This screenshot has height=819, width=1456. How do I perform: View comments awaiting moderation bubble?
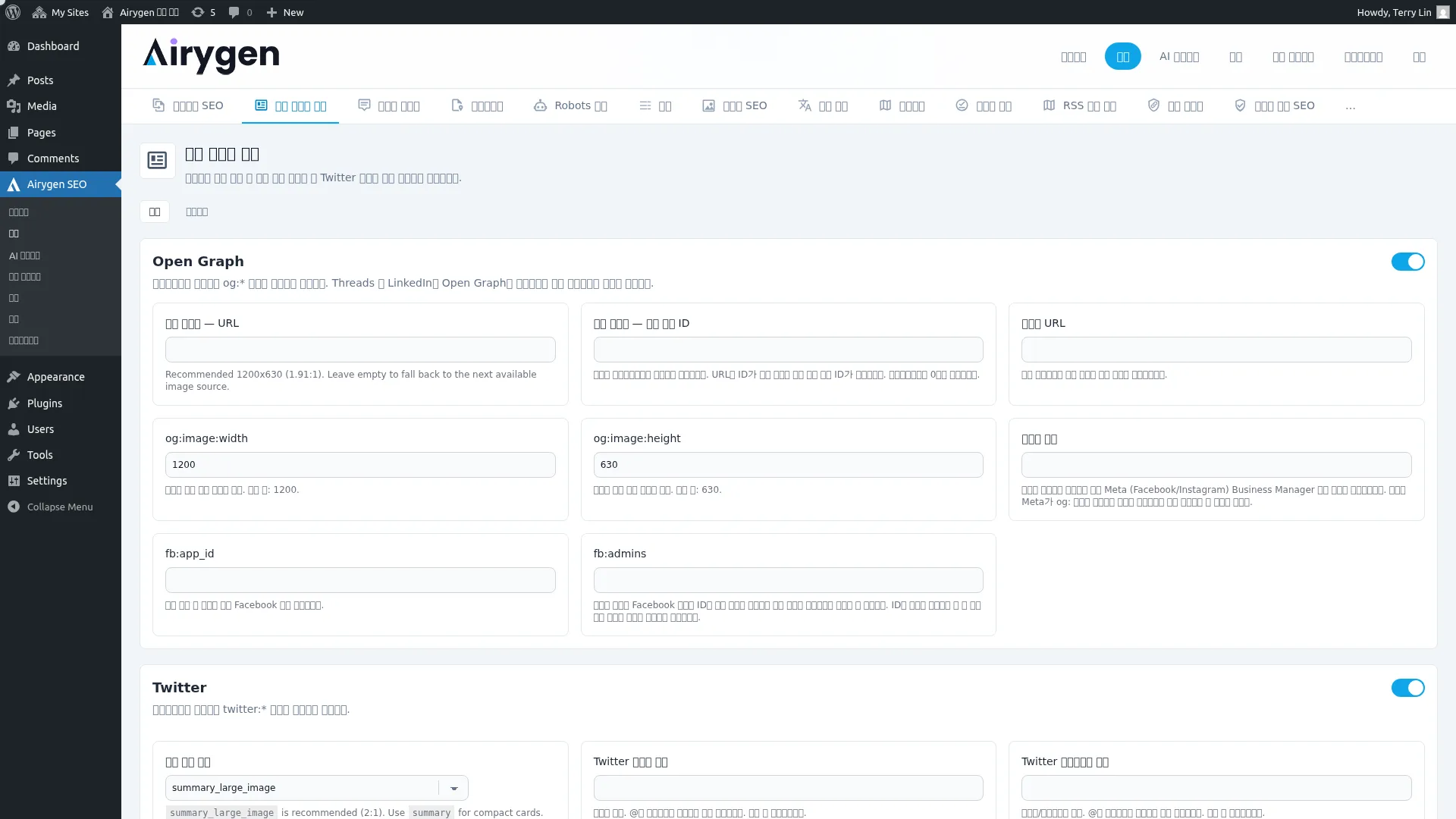pos(240,12)
